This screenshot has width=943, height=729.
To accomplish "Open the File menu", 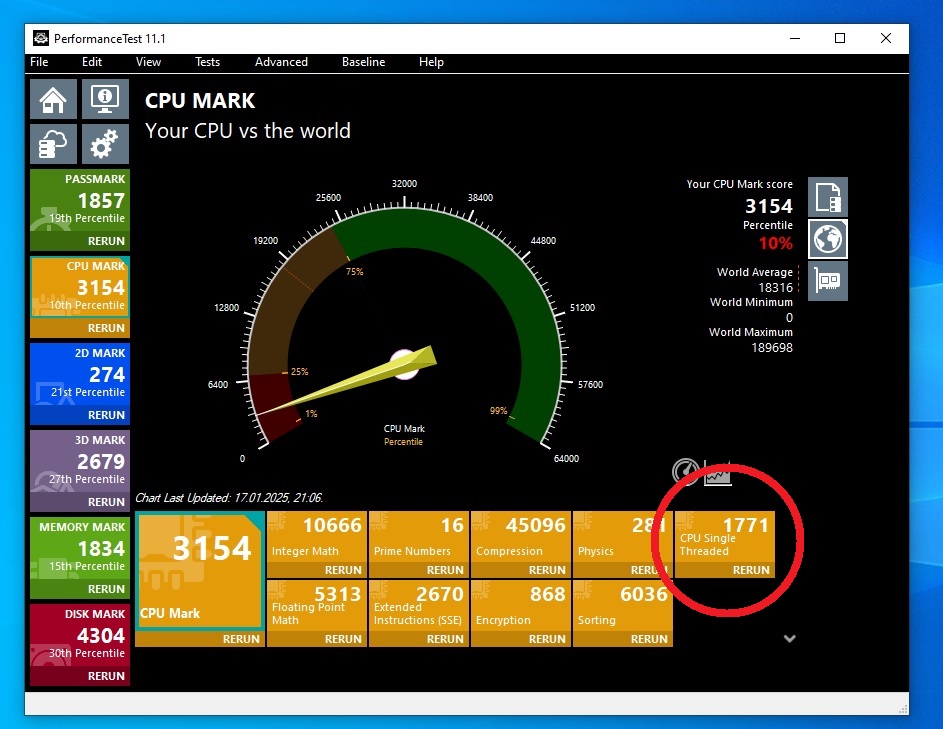I will tap(39, 62).
